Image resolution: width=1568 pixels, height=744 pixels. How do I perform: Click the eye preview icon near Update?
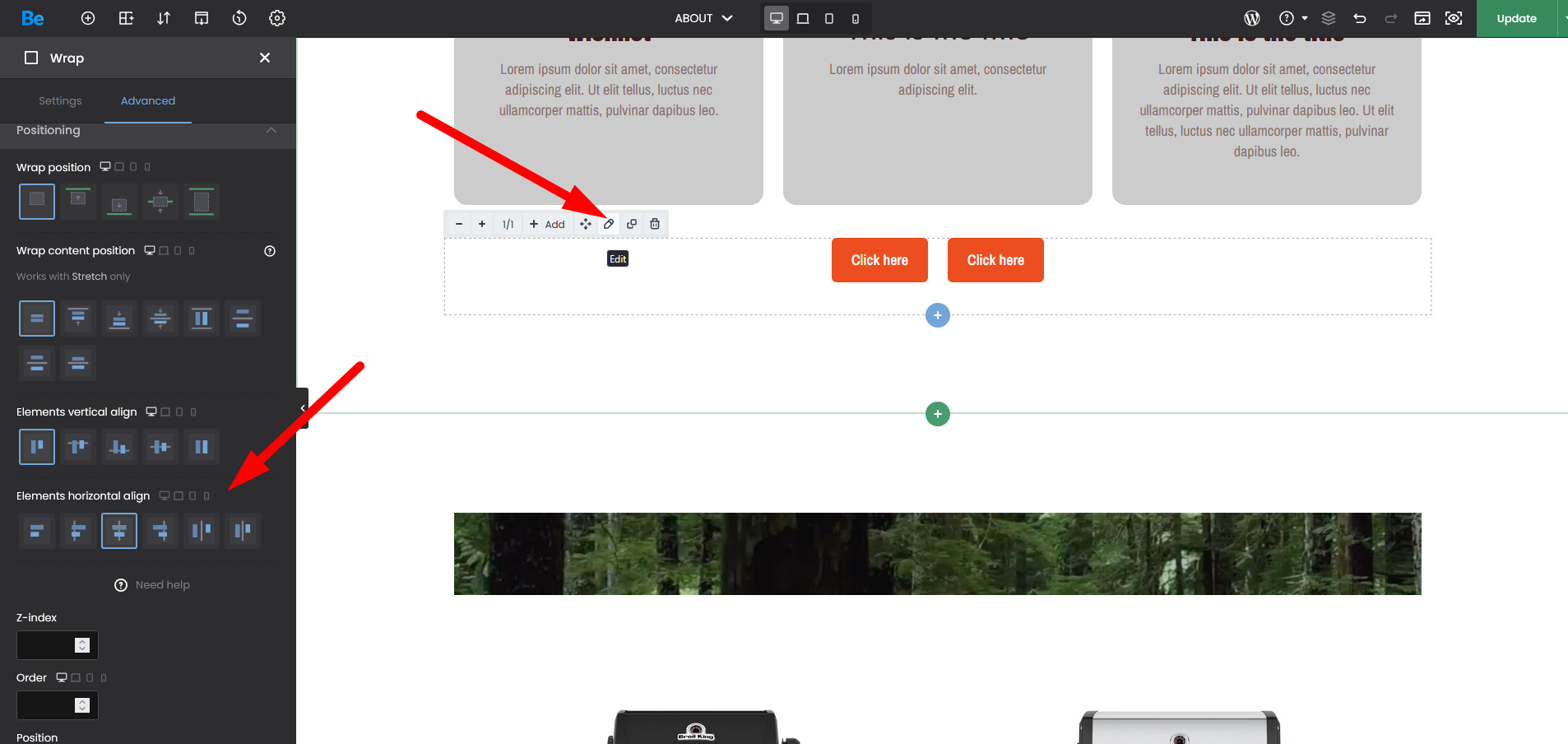[x=1454, y=18]
